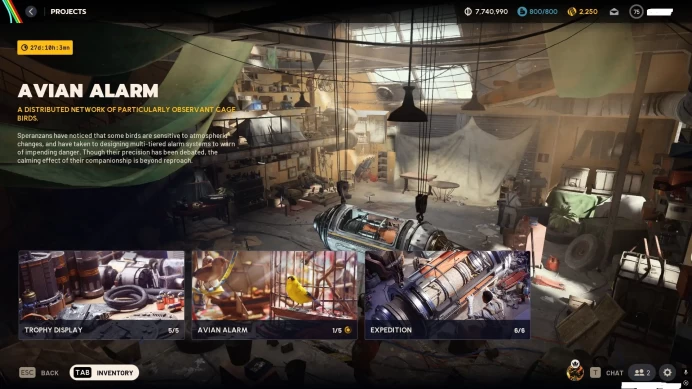Screen dimensions: 692x389
Task: Open the player avatar with crown badge
Action: [575, 371]
